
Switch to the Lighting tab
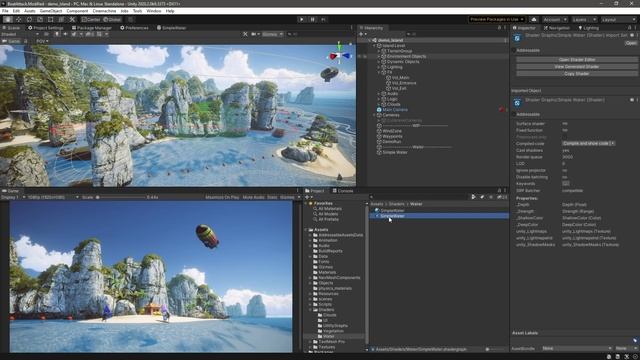pyautogui.click(x=589, y=28)
